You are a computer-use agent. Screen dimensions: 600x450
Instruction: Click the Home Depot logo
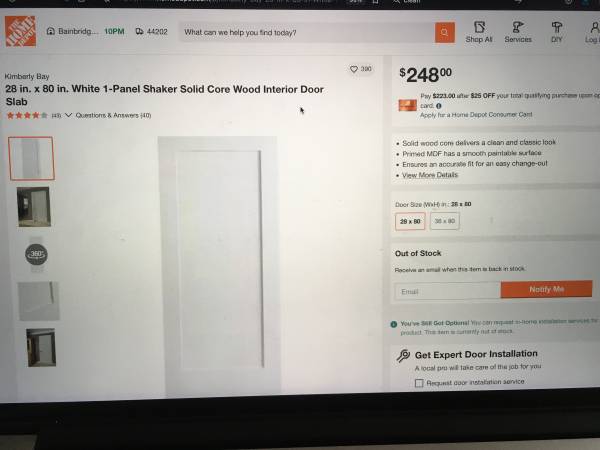click(x=20, y=31)
